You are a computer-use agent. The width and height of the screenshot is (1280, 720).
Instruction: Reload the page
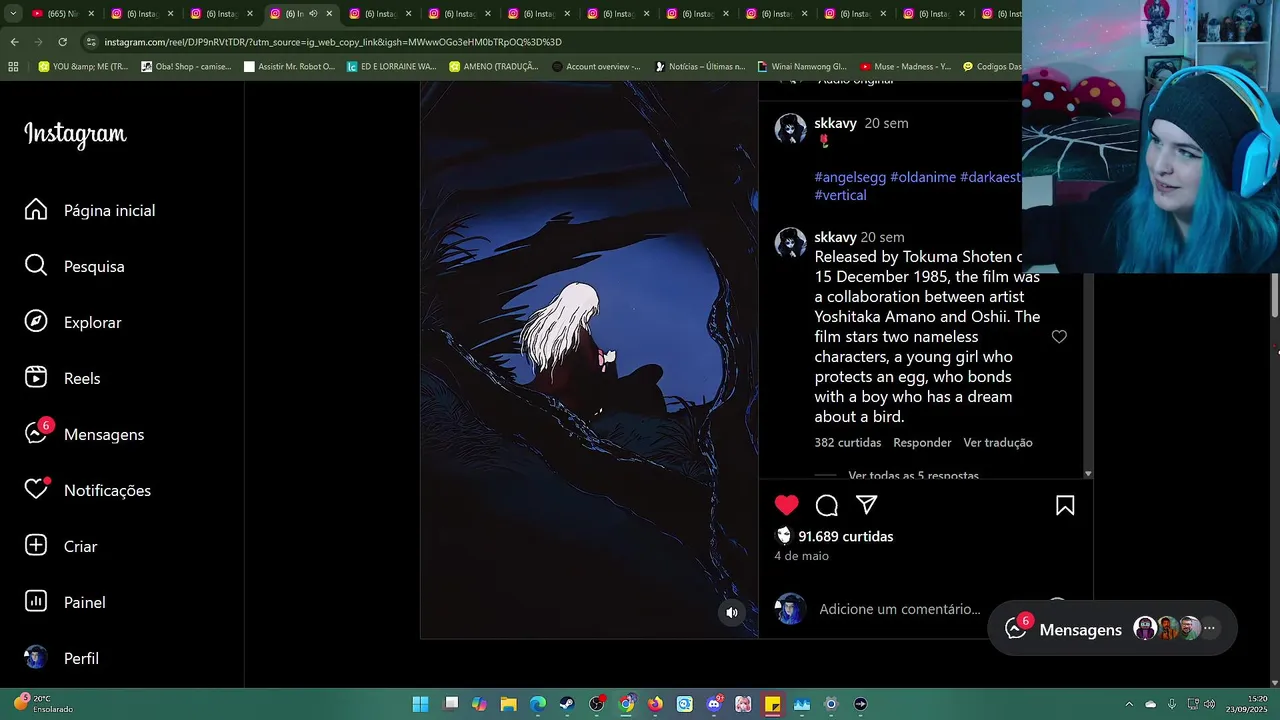click(62, 42)
